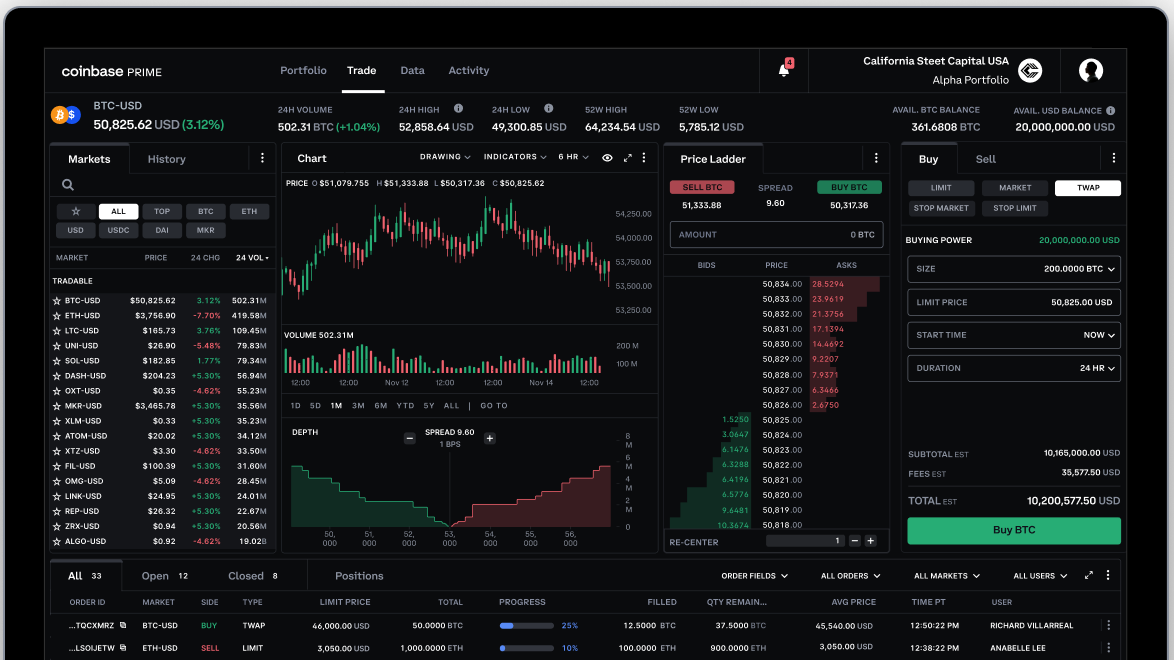The width and height of the screenshot is (1174, 660).
Task: Open START TIME dropdown
Action: pos(1098,335)
